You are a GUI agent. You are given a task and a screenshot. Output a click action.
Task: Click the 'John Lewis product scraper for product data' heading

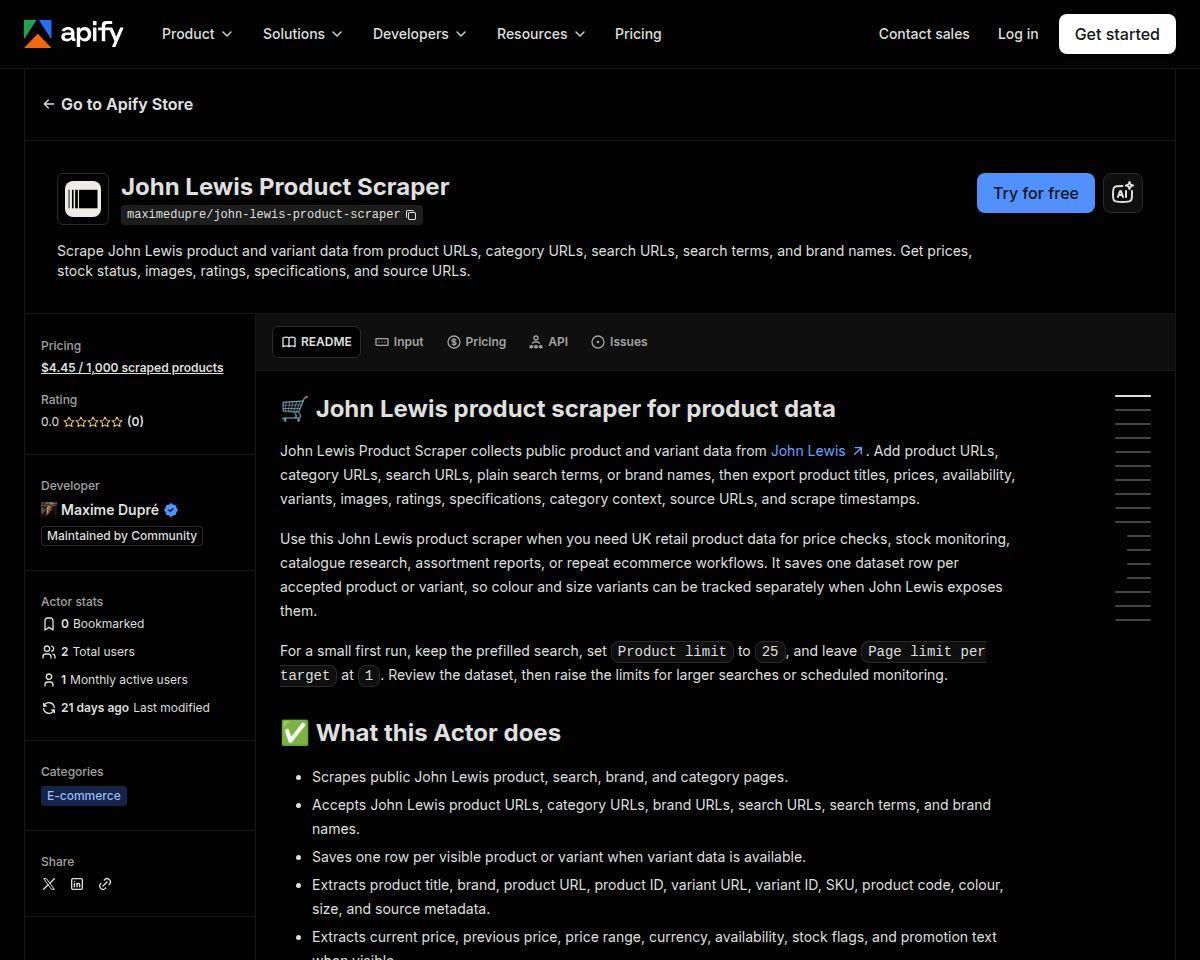coord(558,409)
